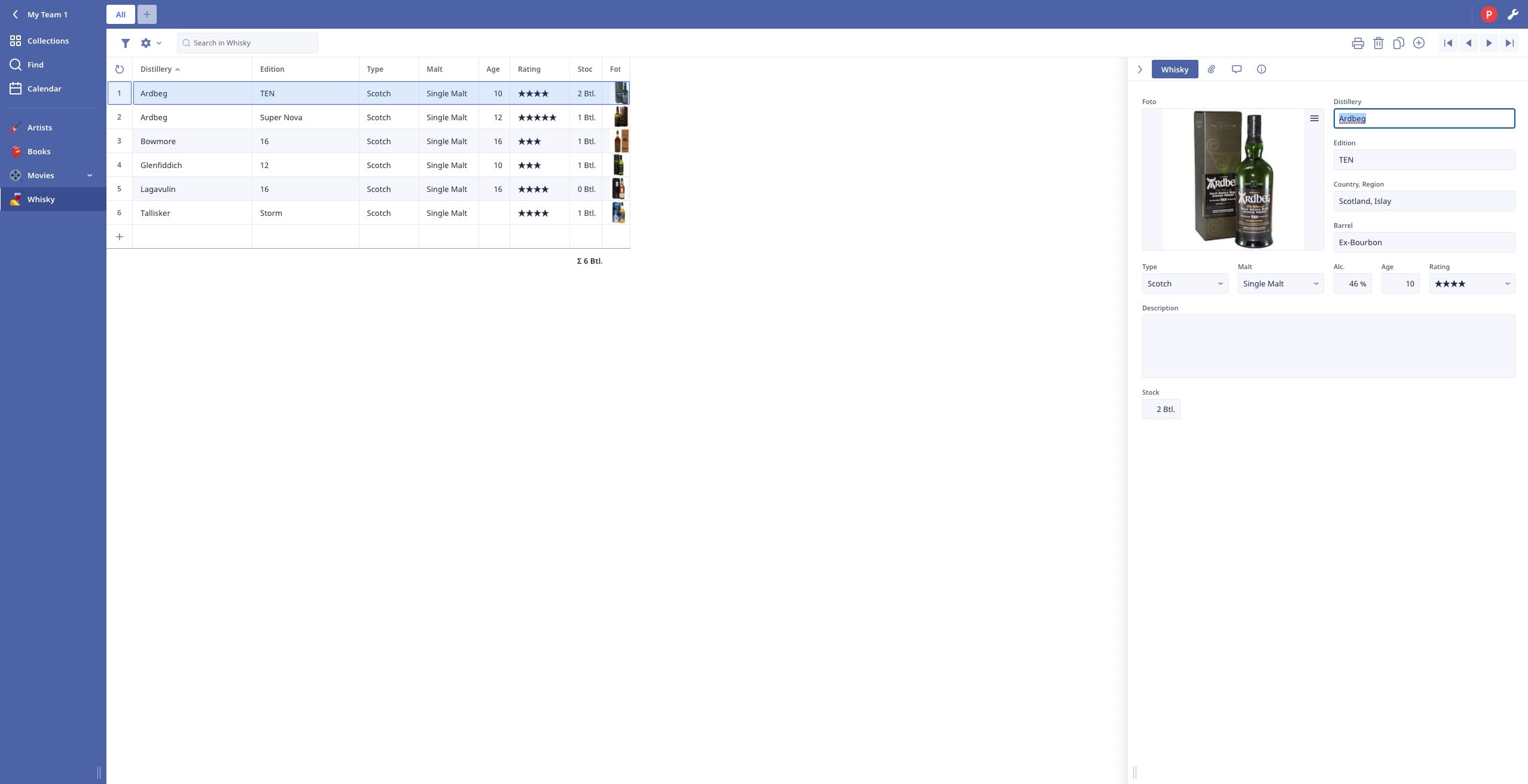This screenshot has height=784, width=1528.
Task: Open the Movies collection
Action: click(x=41, y=175)
